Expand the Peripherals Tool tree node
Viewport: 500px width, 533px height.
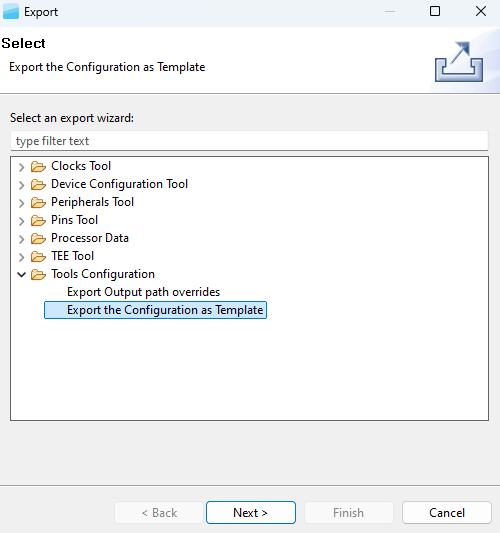[21, 203]
